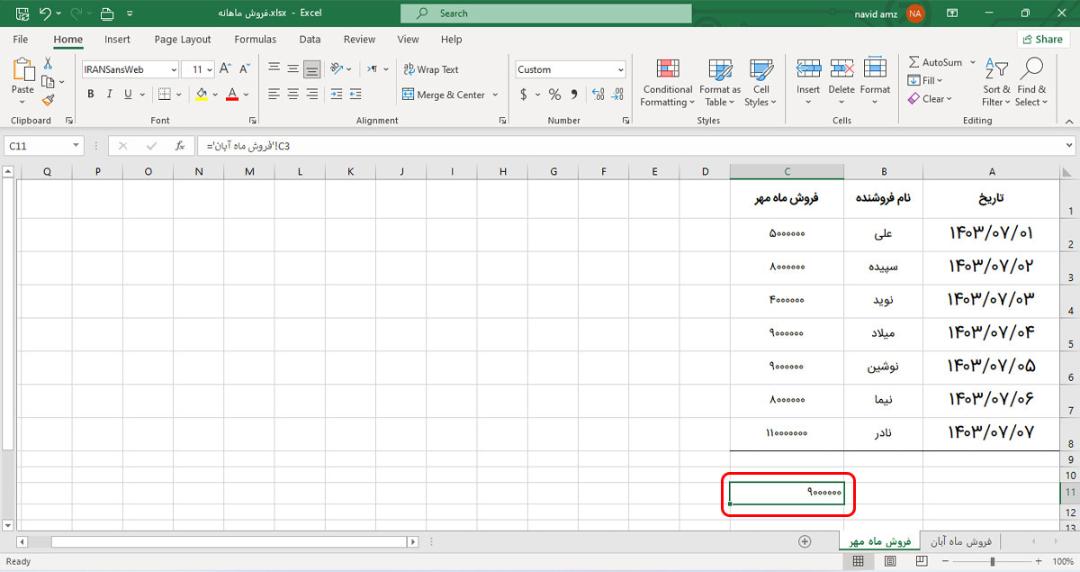Viewport: 1080px width, 572px height.
Task: Open the Name Box dropdown arrow
Action: click(76, 145)
